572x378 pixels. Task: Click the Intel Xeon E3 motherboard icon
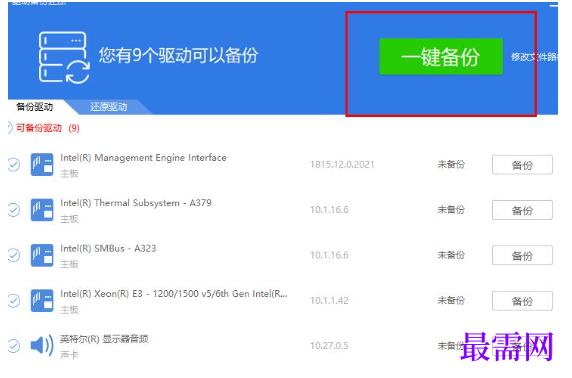pos(42,300)
